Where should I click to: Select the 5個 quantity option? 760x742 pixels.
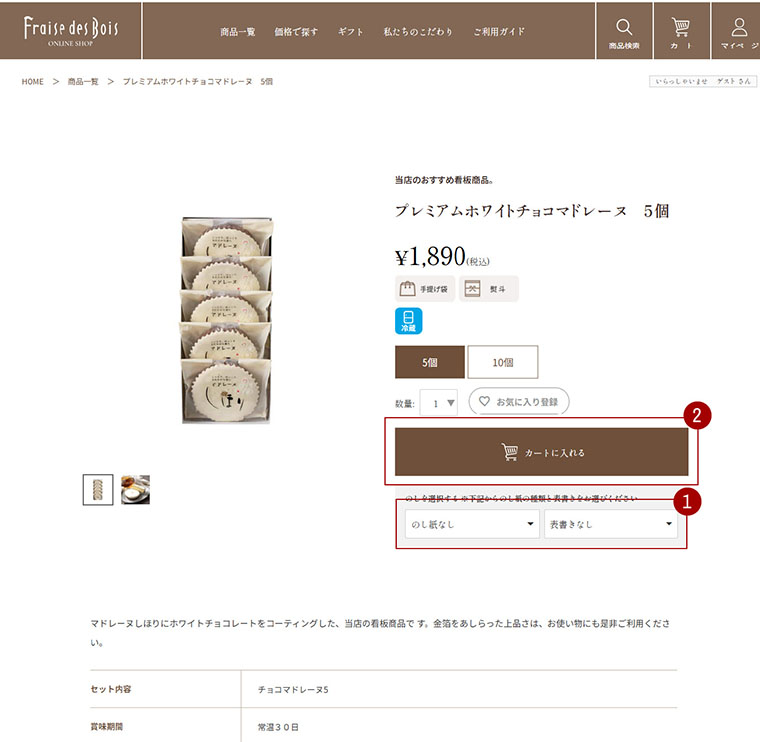[x=430, y=362]
